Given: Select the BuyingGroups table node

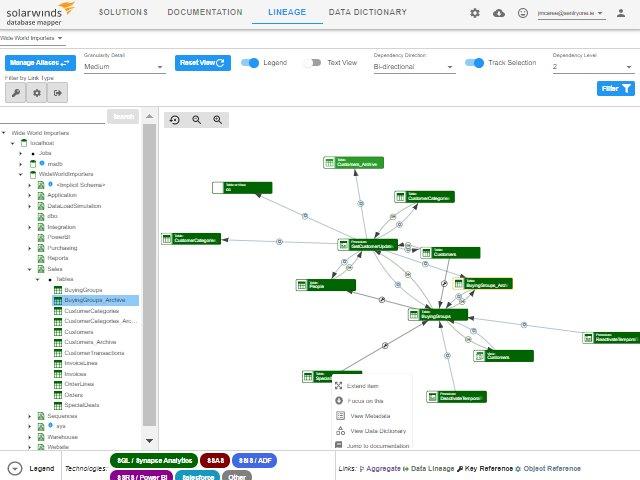Looking at the screenshot, I should pyautogui.click(x=438, y=315).
